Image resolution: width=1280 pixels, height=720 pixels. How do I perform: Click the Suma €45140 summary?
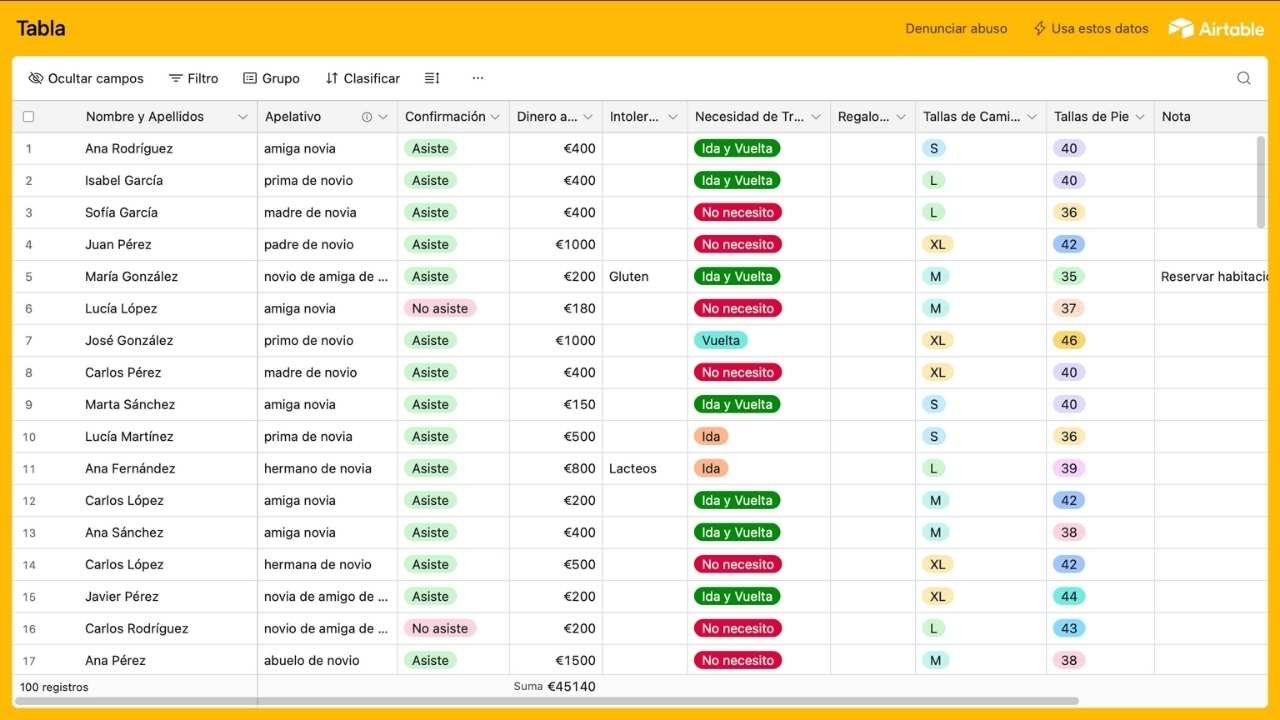pyautogui.click(x=554, y=687)
